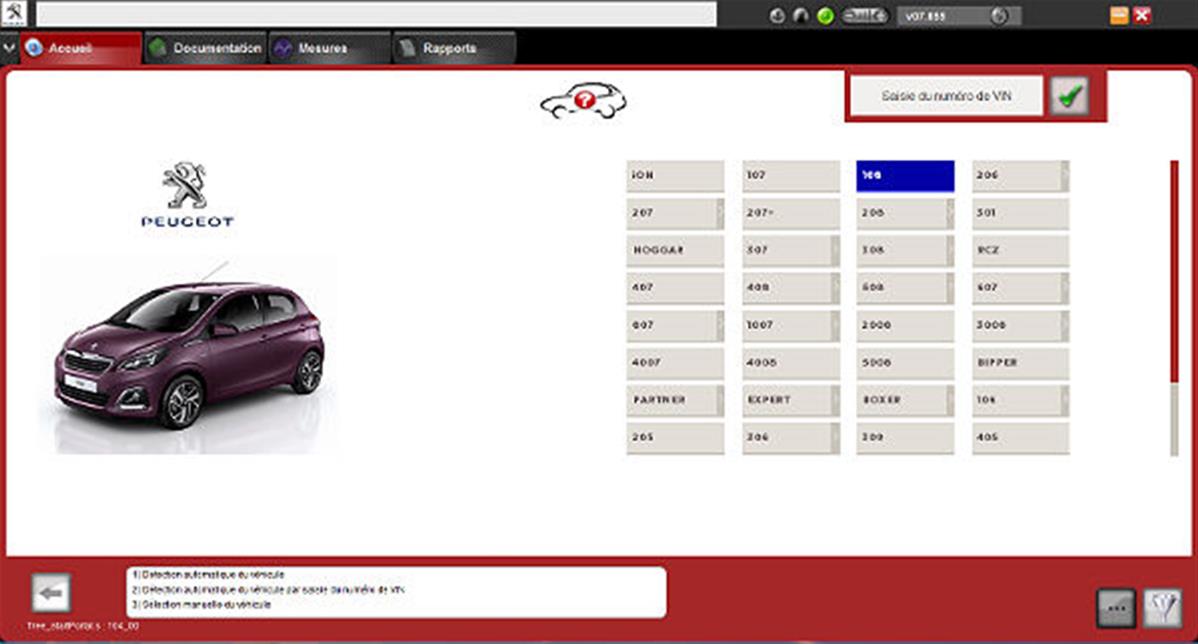1198x644 pixels.
Task: Open the Mesures tab
Action: tap(329, 48)
